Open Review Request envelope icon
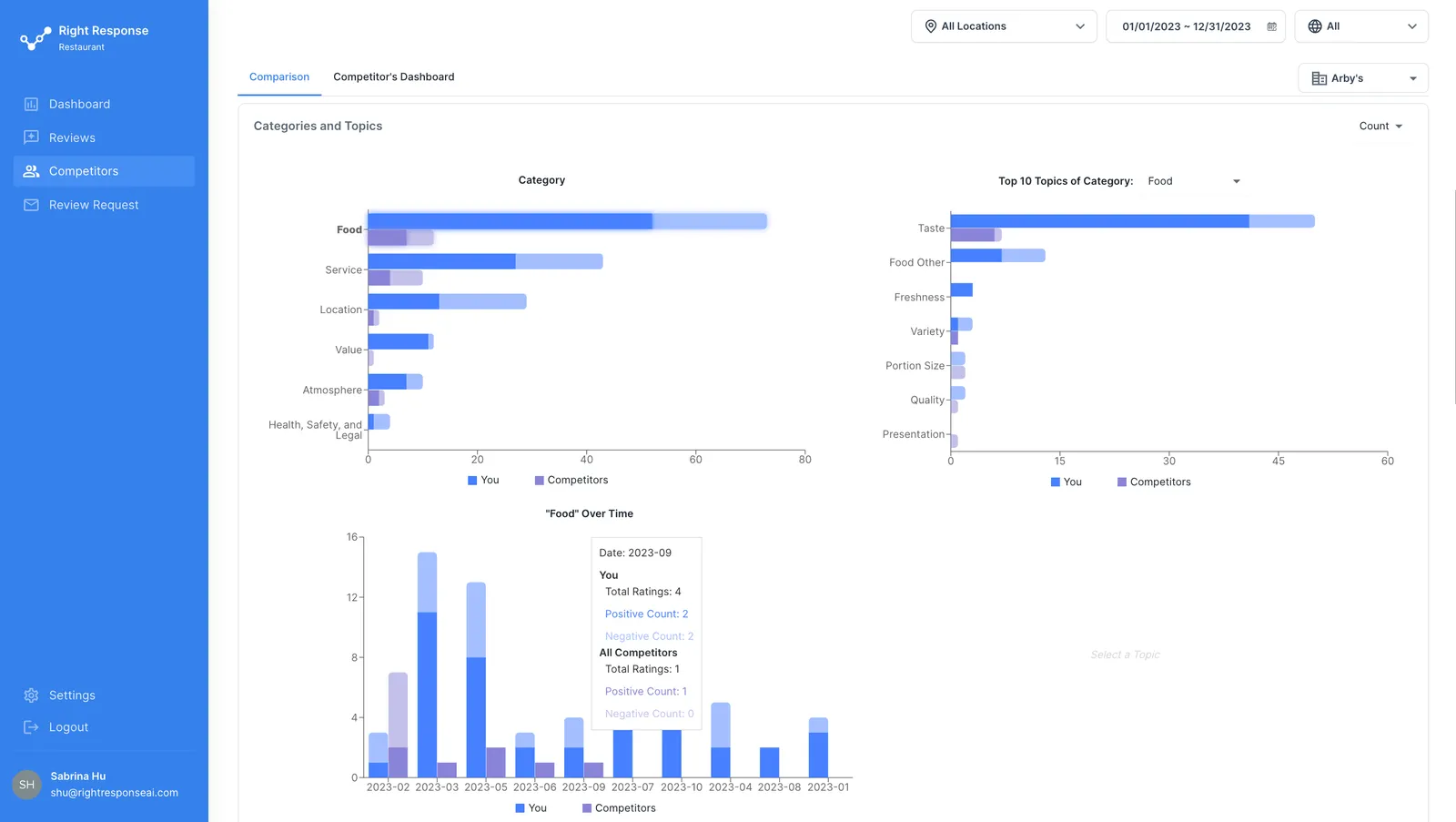The height and width of the screenshot is (822, 1456). (31, 205)
